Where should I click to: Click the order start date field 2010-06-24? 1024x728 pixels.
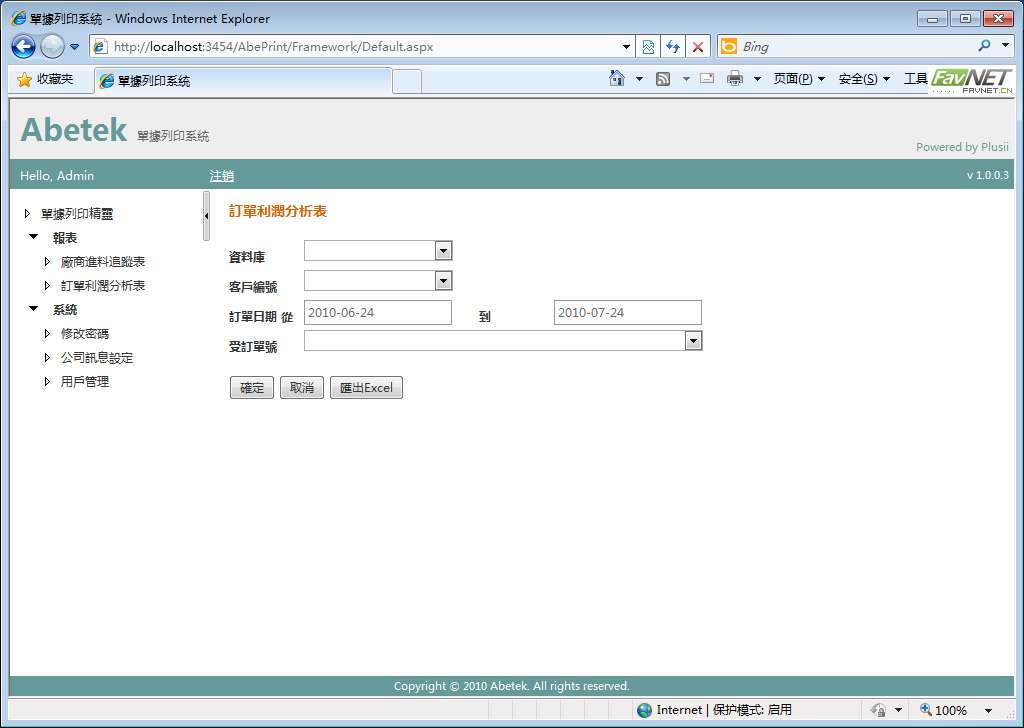377,313
